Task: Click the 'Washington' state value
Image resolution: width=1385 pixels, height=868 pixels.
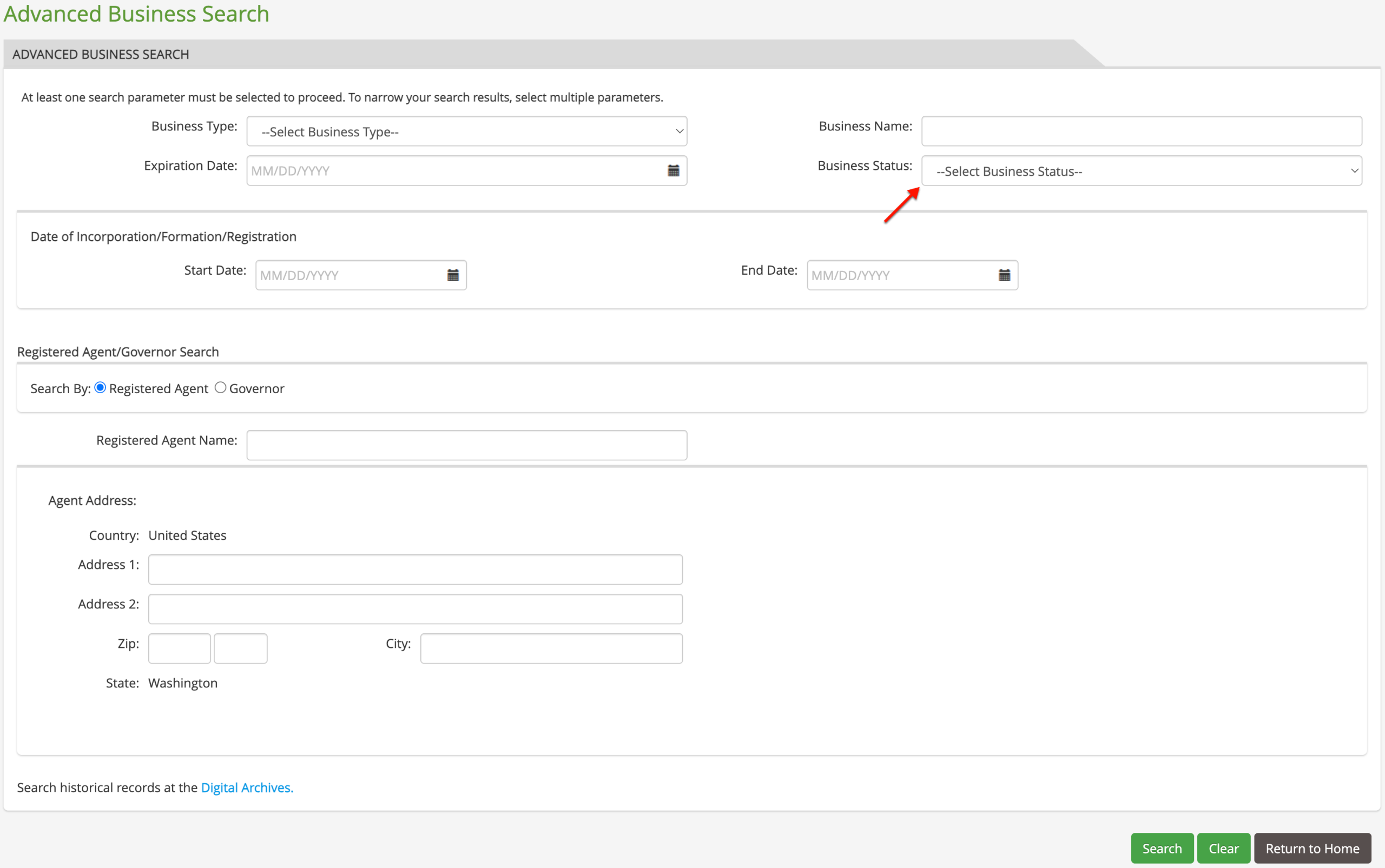Action: click(183, 683)
